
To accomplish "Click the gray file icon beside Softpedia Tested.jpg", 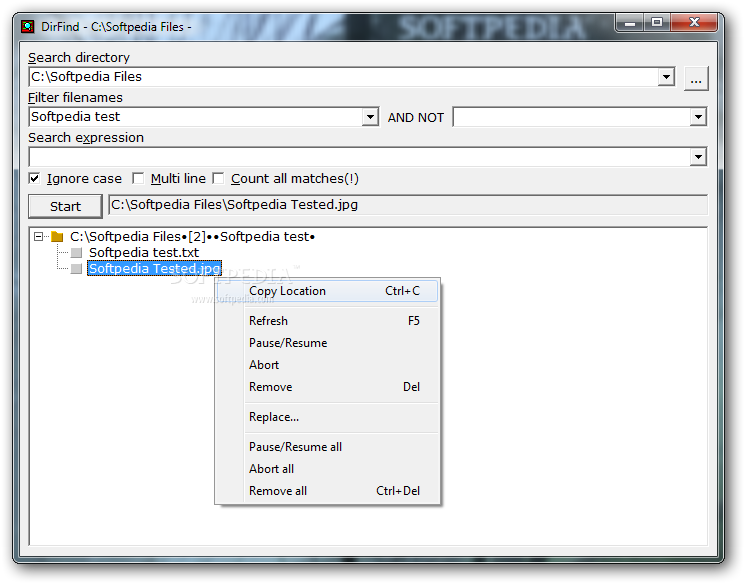I will [76, 268].
